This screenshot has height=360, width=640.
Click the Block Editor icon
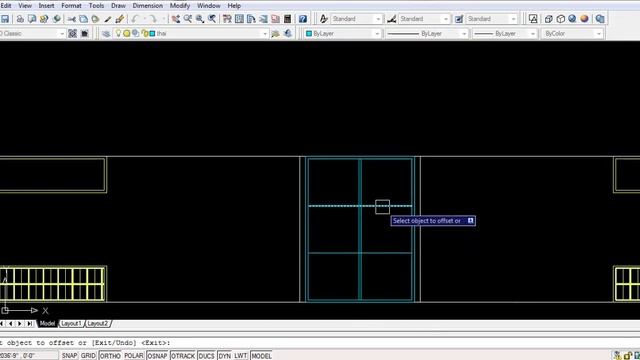[120, 19]
